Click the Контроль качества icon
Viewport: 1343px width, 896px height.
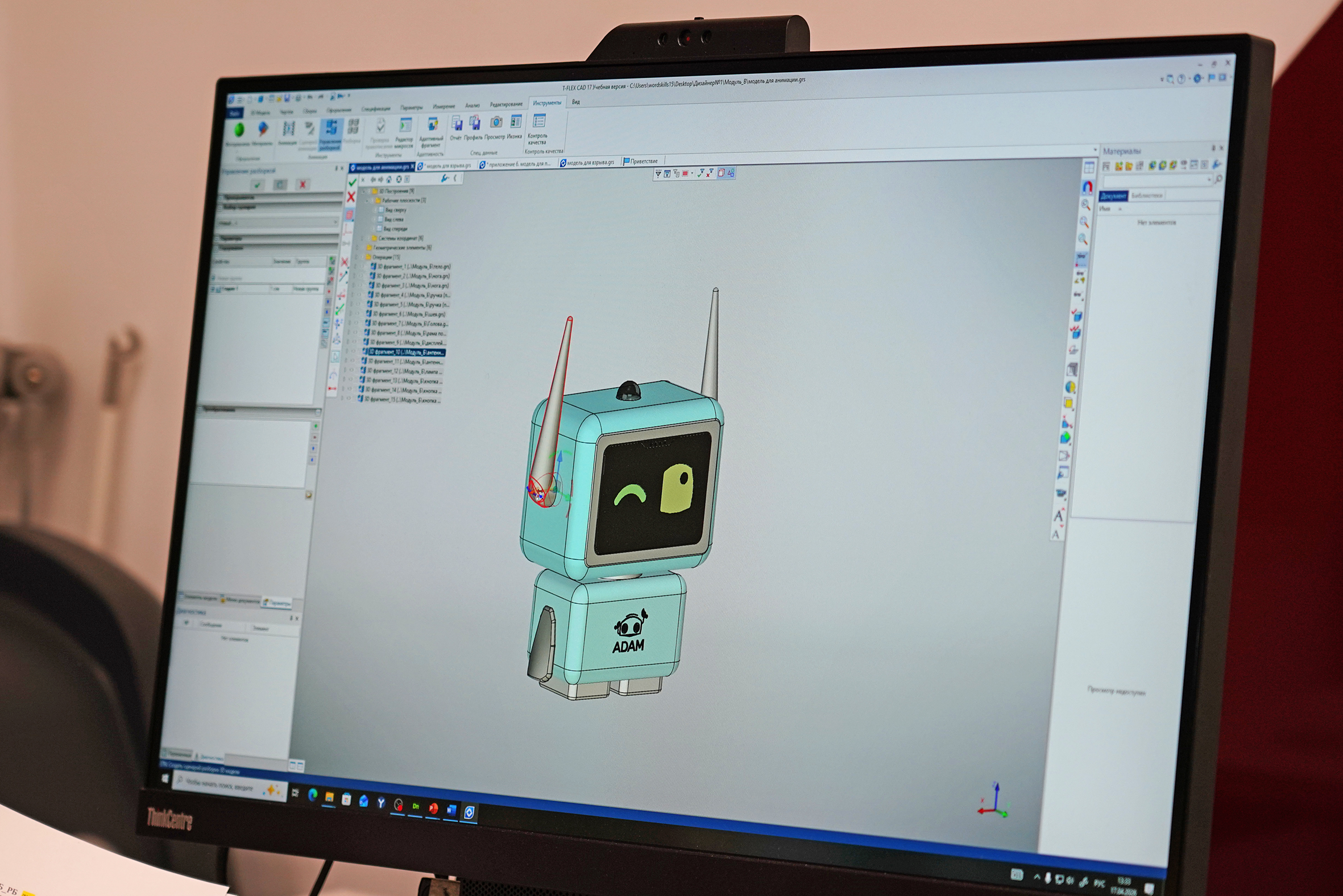(538, 122)
